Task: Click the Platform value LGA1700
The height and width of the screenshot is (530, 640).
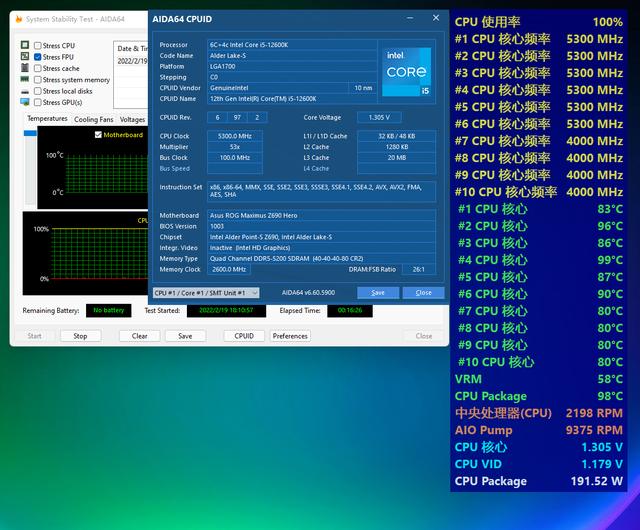Action: [292, 66]
